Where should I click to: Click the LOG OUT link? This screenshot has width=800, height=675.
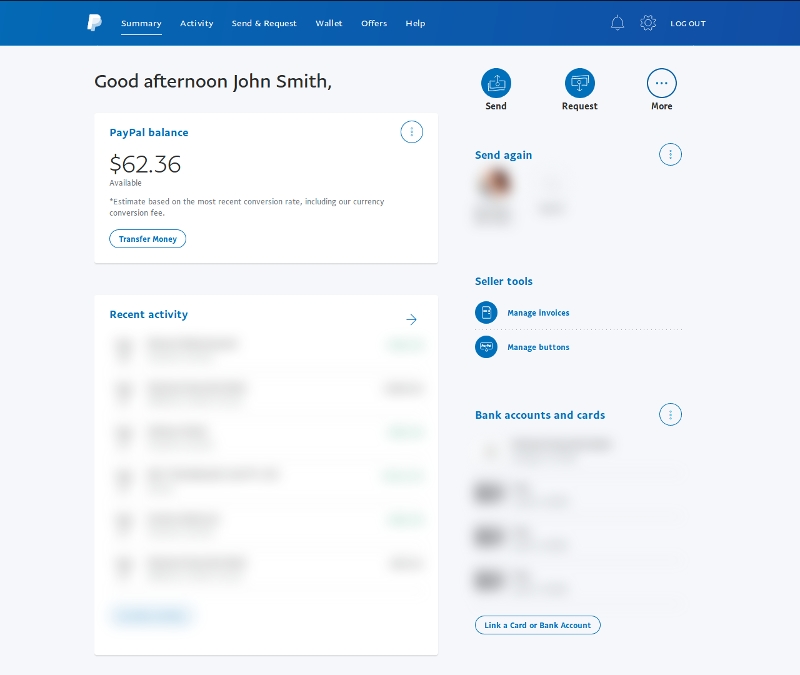tap(688, 23)
